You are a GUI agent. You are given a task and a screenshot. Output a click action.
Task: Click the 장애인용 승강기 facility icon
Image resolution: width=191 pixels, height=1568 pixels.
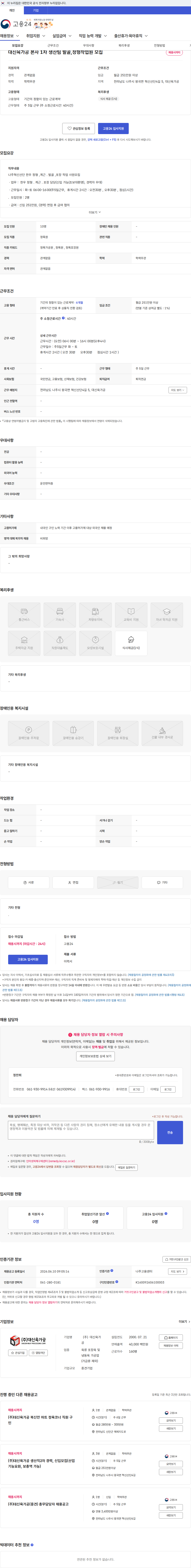(x=73, y=733)
